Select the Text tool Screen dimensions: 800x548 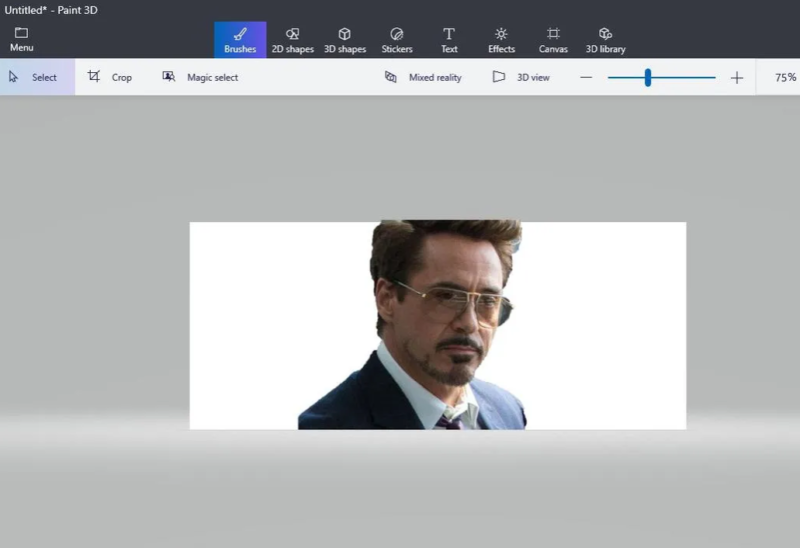point(449,40)
